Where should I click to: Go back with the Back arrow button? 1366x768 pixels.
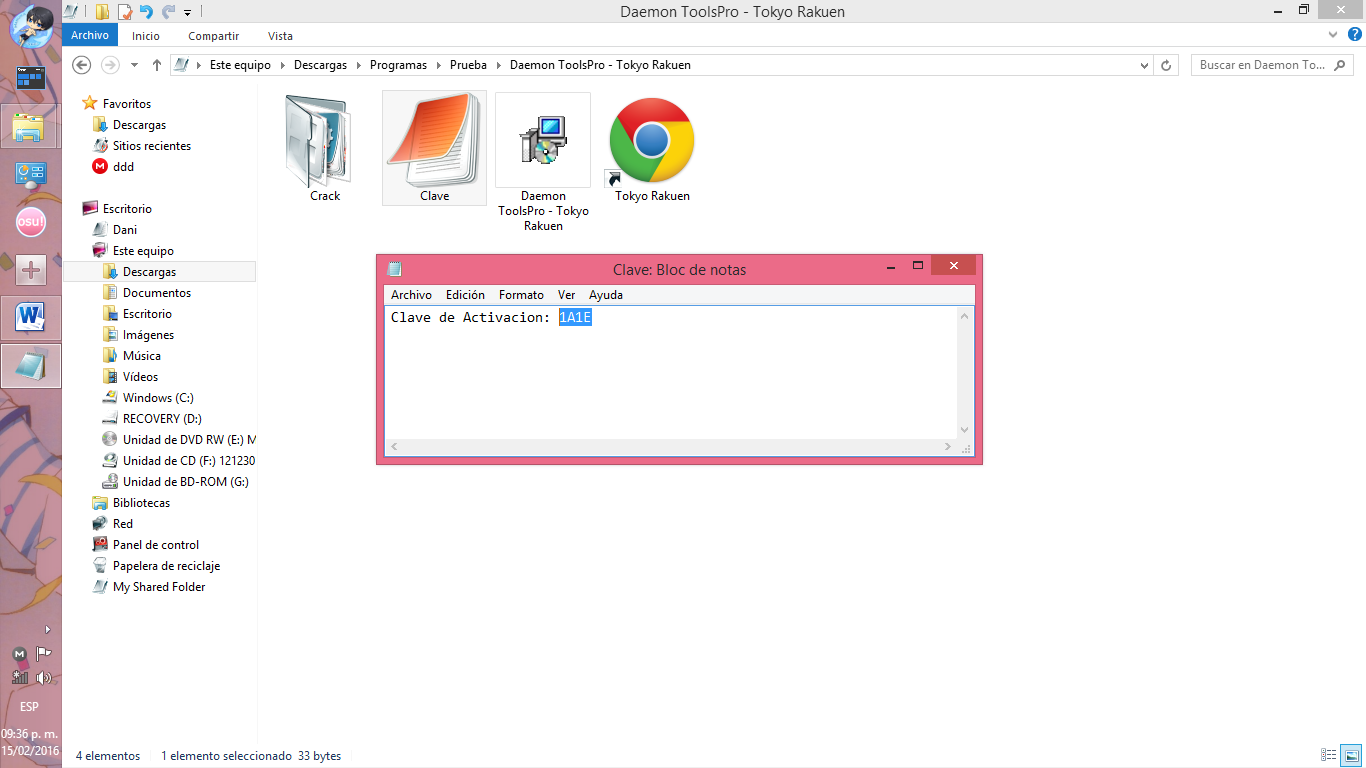pyautogui.click(x=82, y=65)
